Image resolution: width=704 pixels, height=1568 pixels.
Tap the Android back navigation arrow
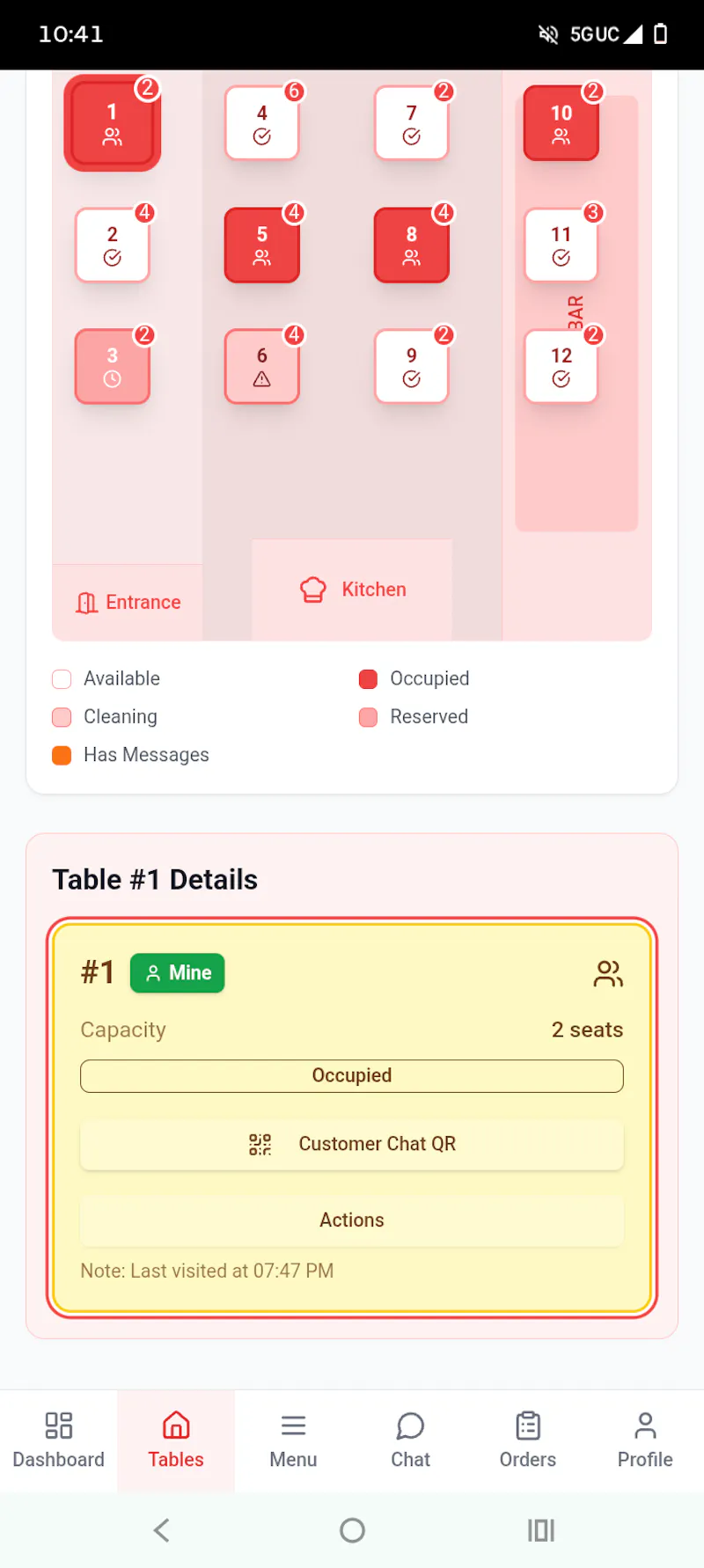[x=162, y=1530]
